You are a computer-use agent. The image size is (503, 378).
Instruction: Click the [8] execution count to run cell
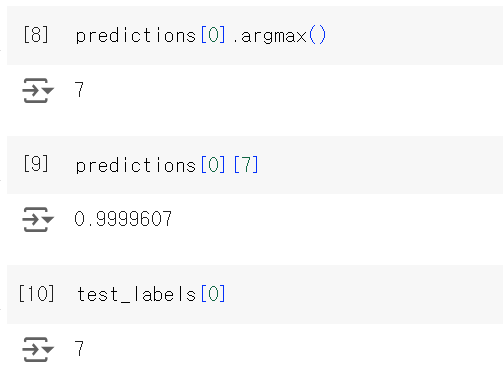pyautogui.click(x=36, y=35)
